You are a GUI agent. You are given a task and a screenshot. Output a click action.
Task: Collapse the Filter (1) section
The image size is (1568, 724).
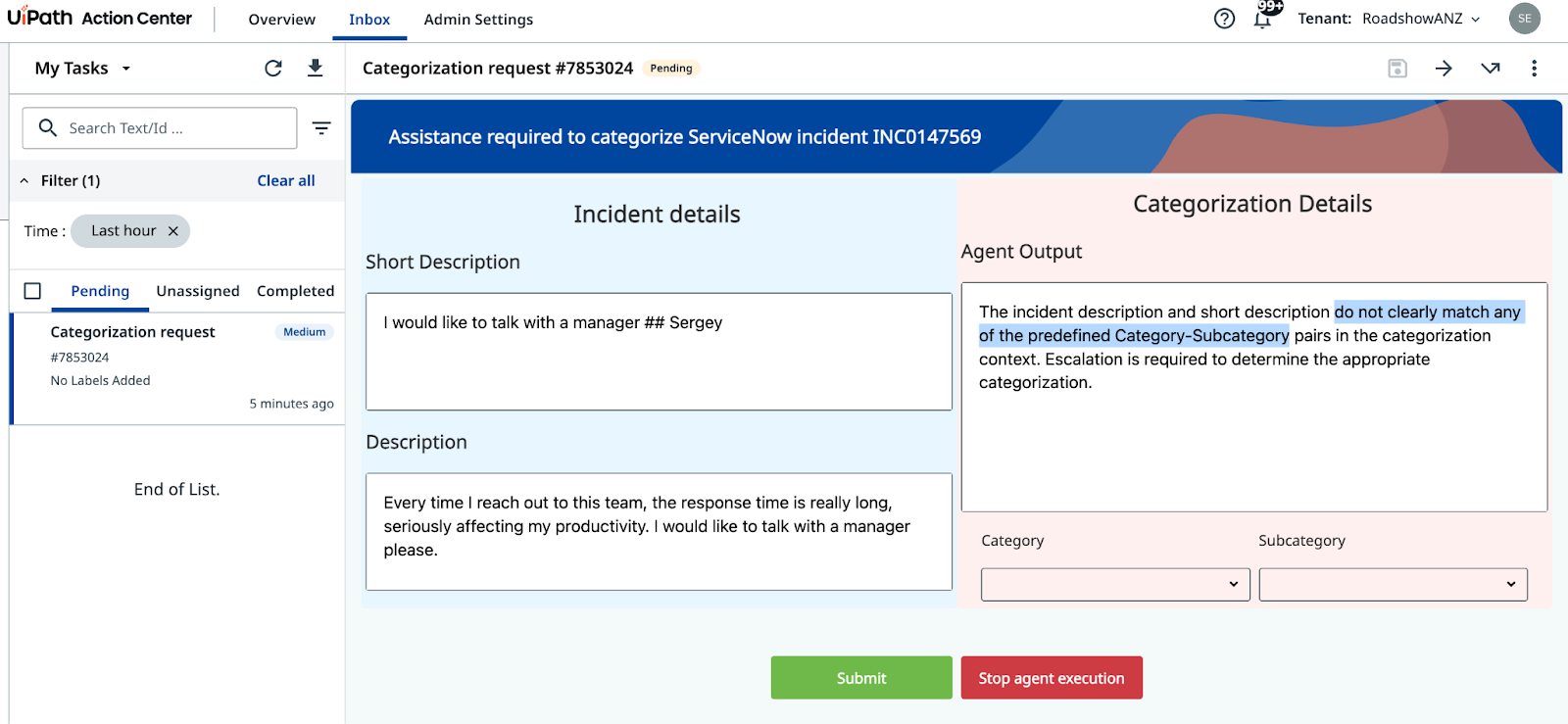pyautogui.click(x=24, y=180)
